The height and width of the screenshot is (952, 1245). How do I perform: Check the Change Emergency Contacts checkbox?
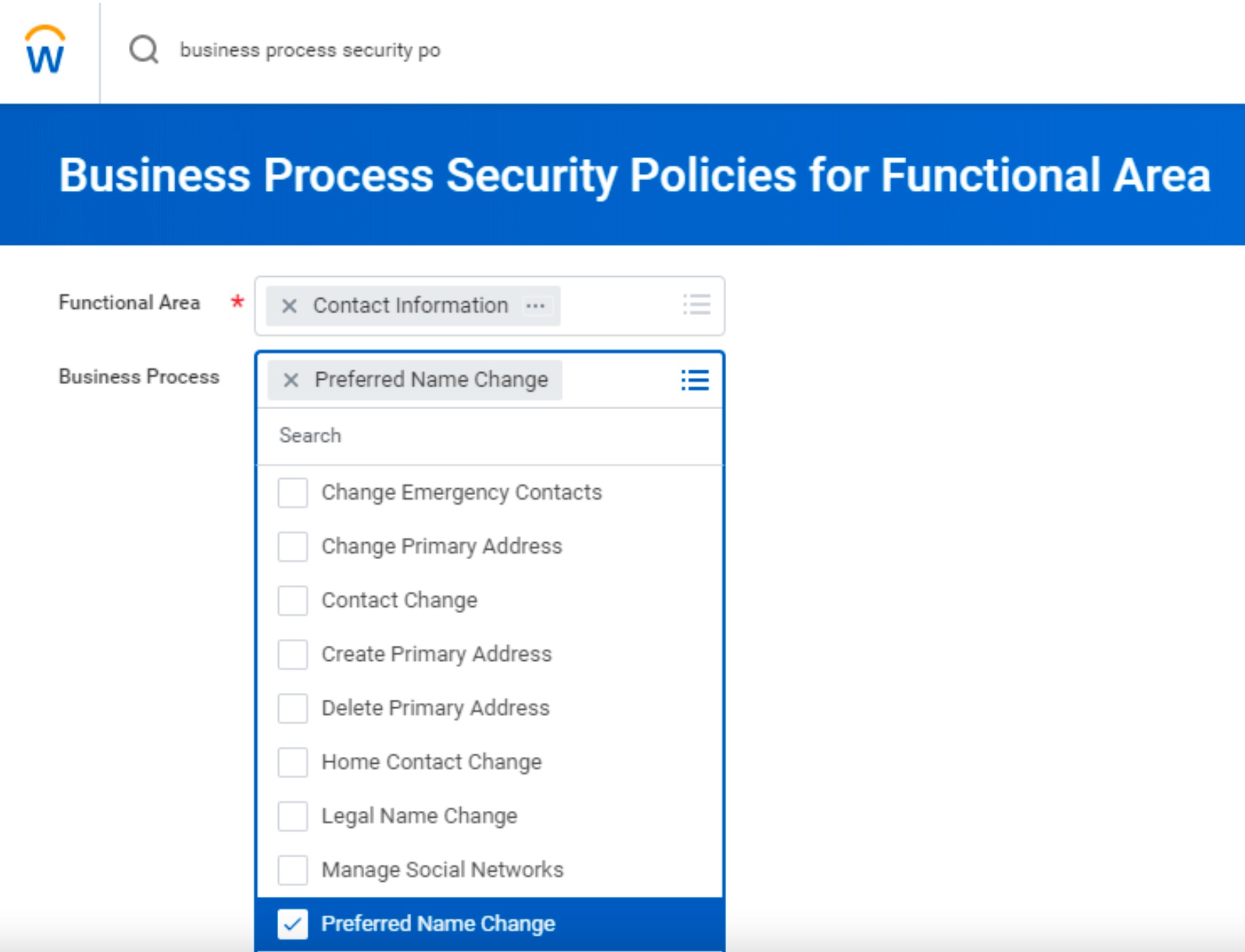pyautogui.click(x=292, y=492)
